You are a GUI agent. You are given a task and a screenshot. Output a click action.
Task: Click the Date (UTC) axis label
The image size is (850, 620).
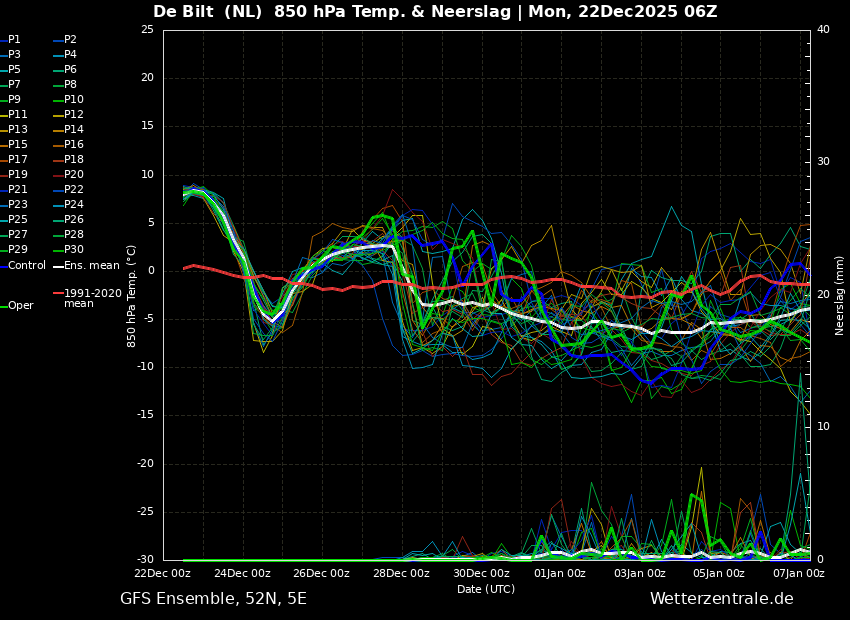coord(486,589)
